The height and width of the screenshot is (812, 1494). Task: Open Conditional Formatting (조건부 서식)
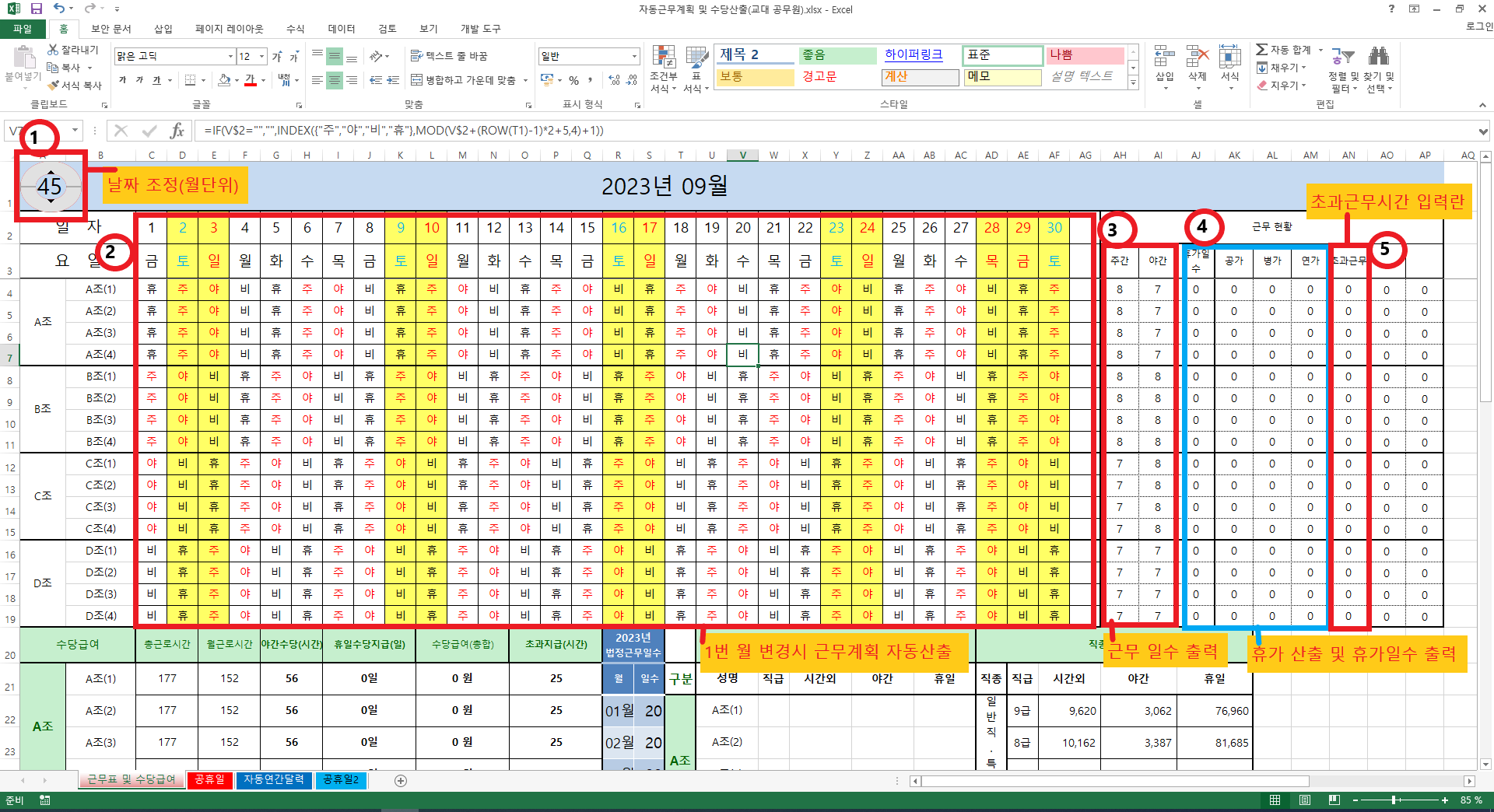[663, 68]
